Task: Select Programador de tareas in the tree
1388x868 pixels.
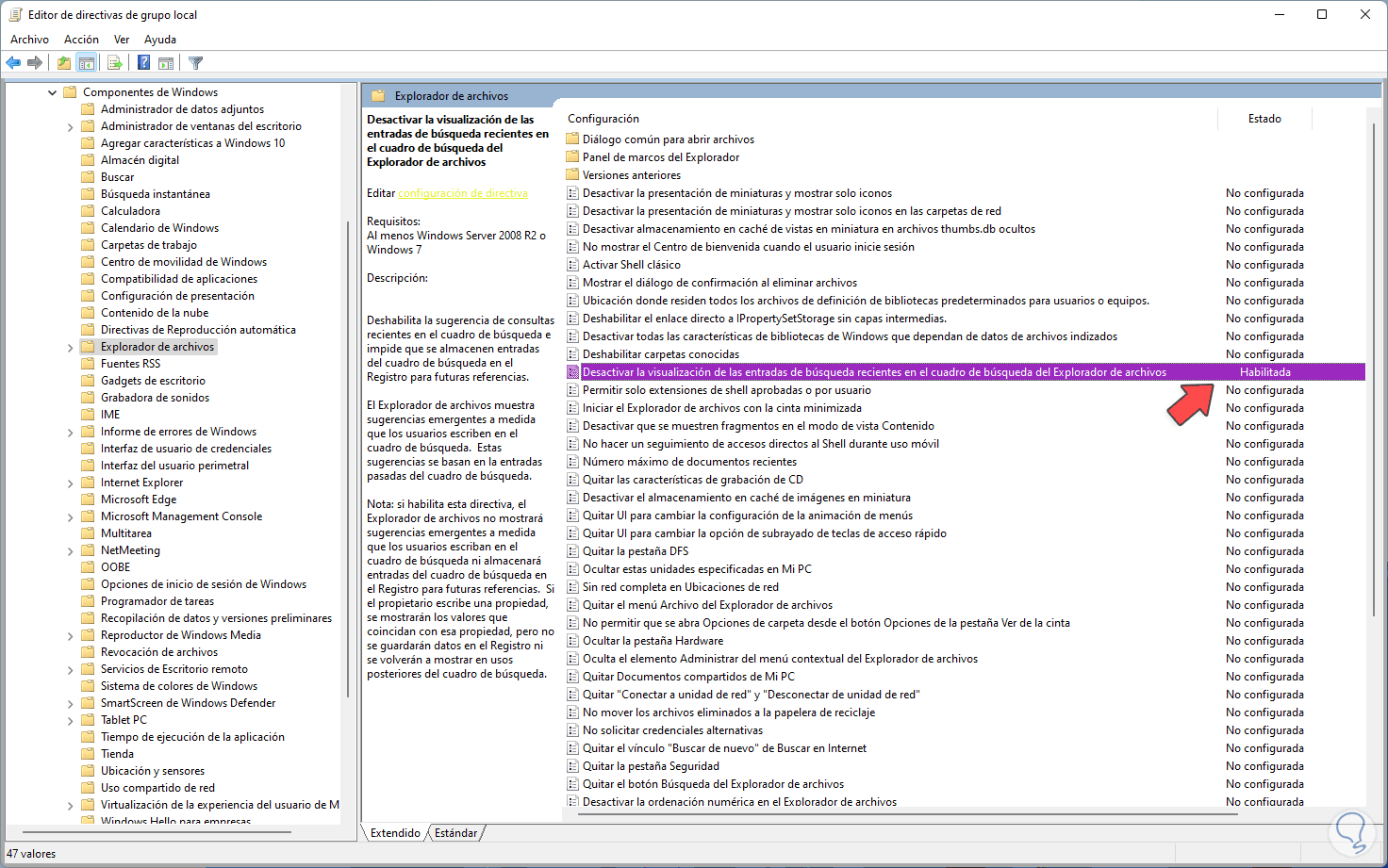Action: click(157, 601)
